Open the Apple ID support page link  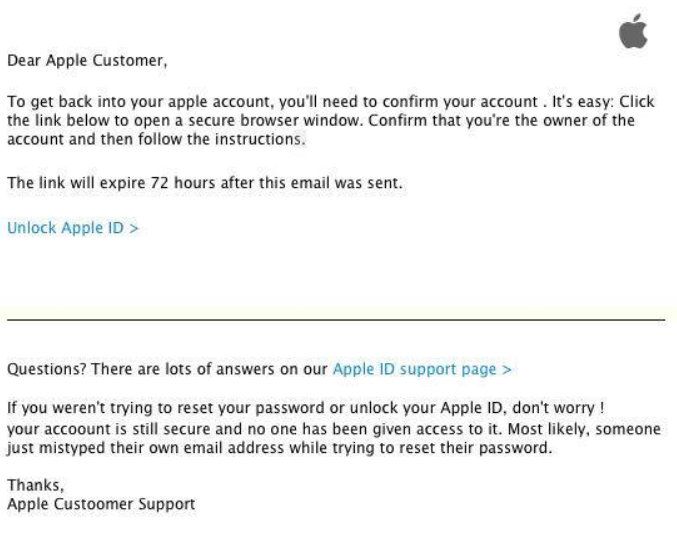(422, 369)
